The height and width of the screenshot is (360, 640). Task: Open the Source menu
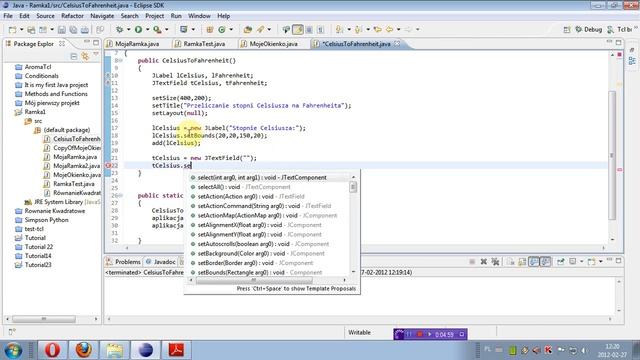(x=45, y=16)
